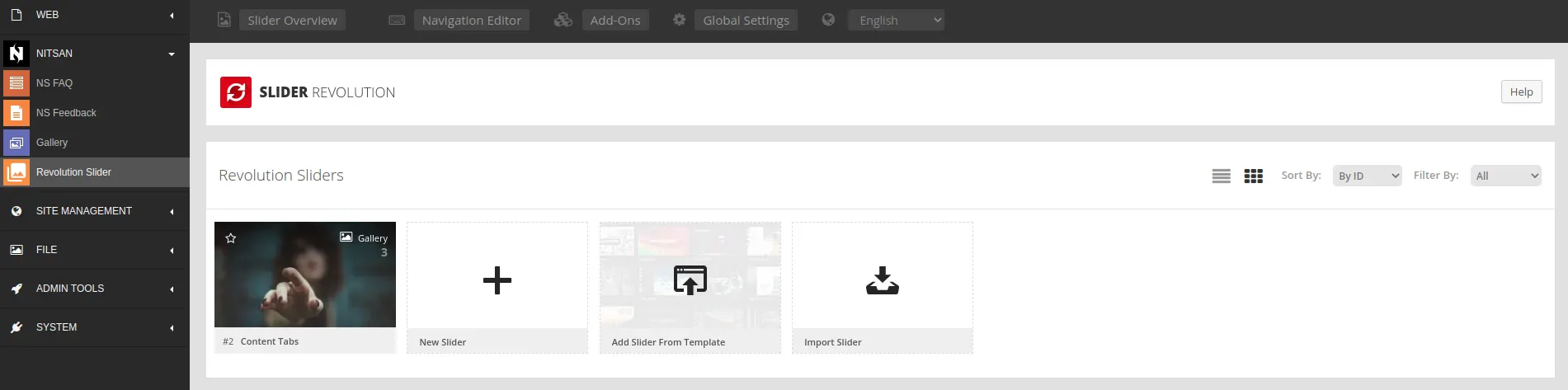Image resolution: width=1568 pixels, height=390 pixels.
Task: Click the NITSAN logo icon
Action: coord(16,54)
